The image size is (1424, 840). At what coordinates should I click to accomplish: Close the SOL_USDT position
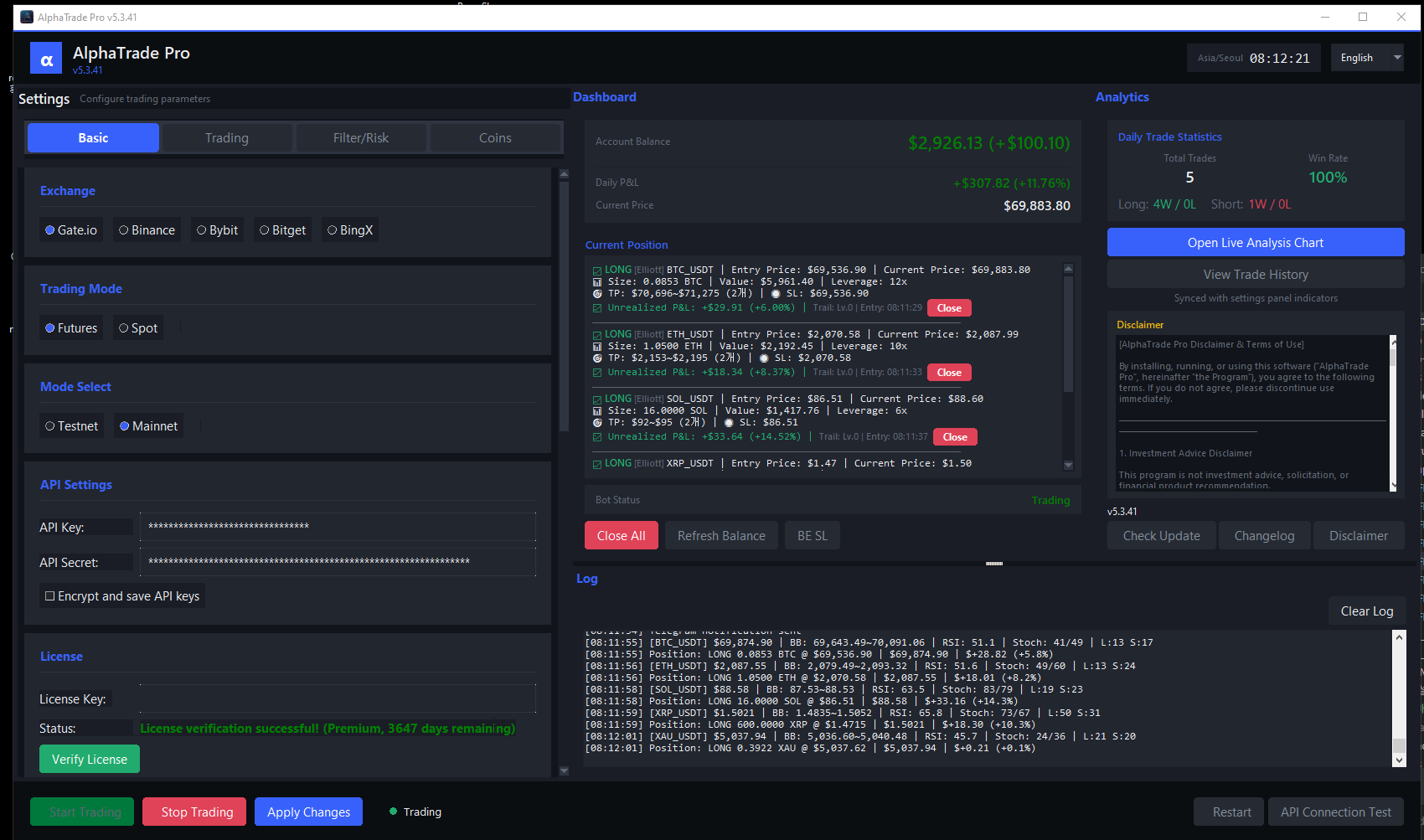955,437
